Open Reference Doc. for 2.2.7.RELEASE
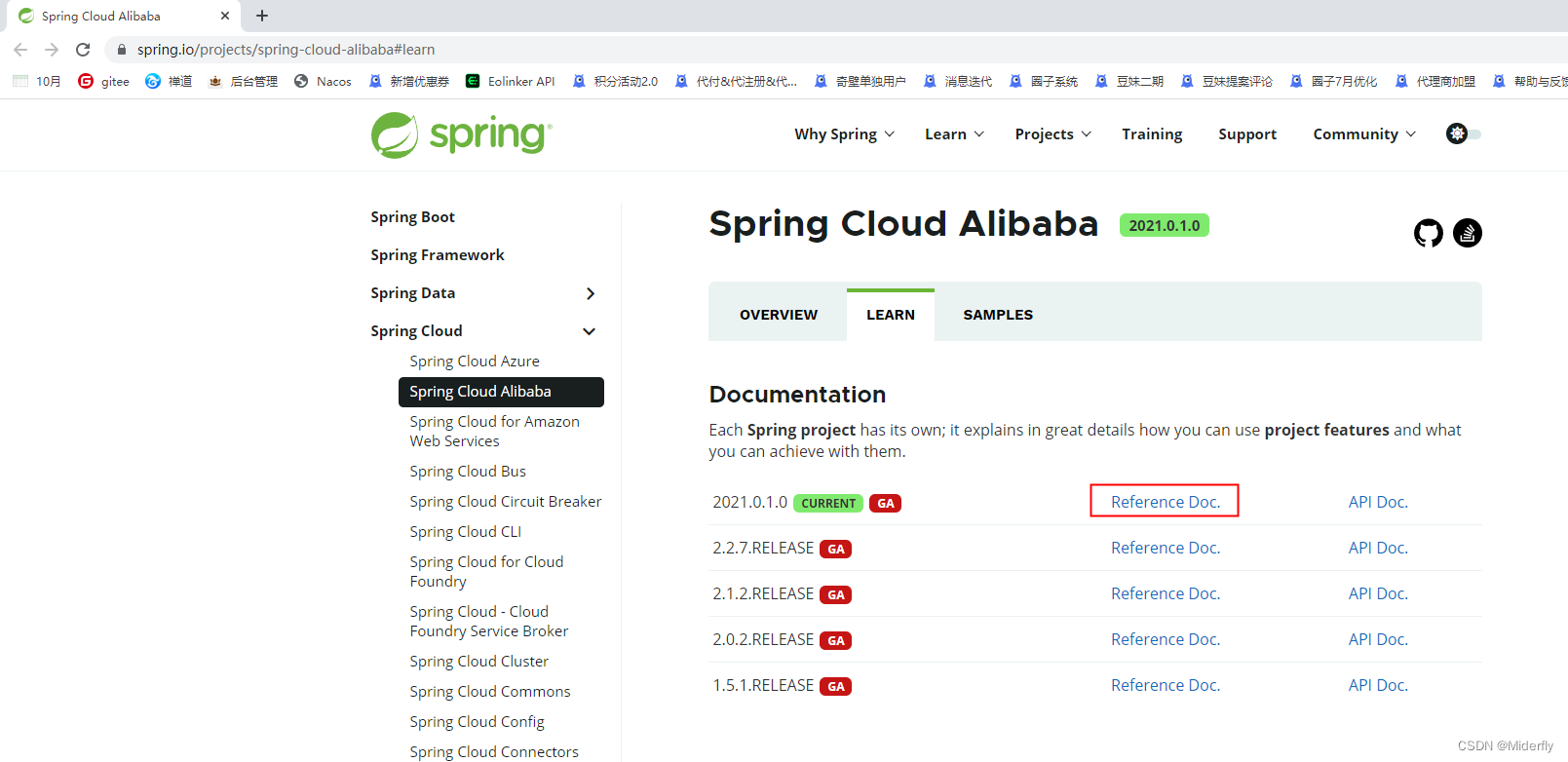The width and height of the screenshot is (1568, 762). tap(1166, 548)
